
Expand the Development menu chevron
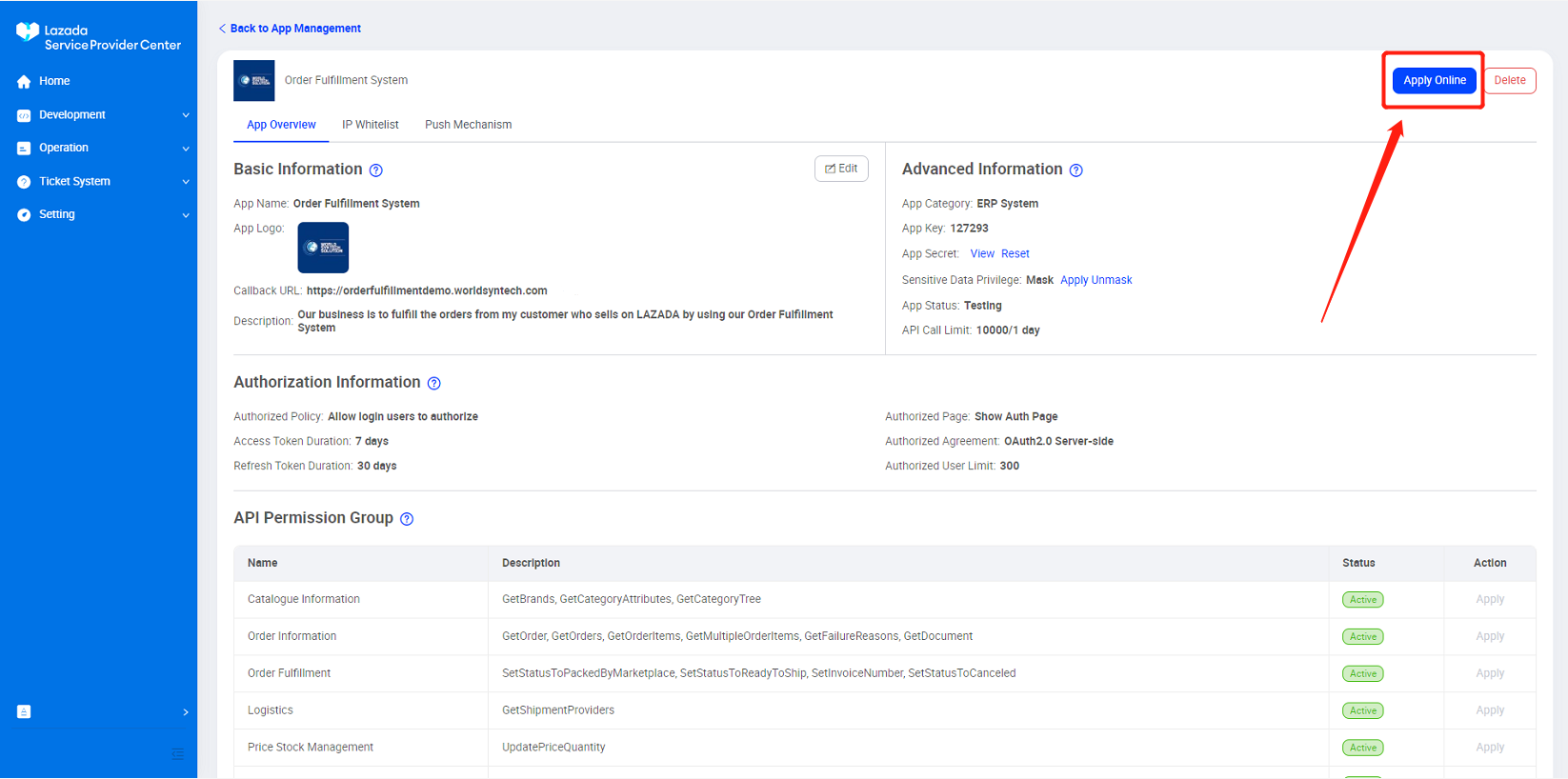click(x=186, y=115)
